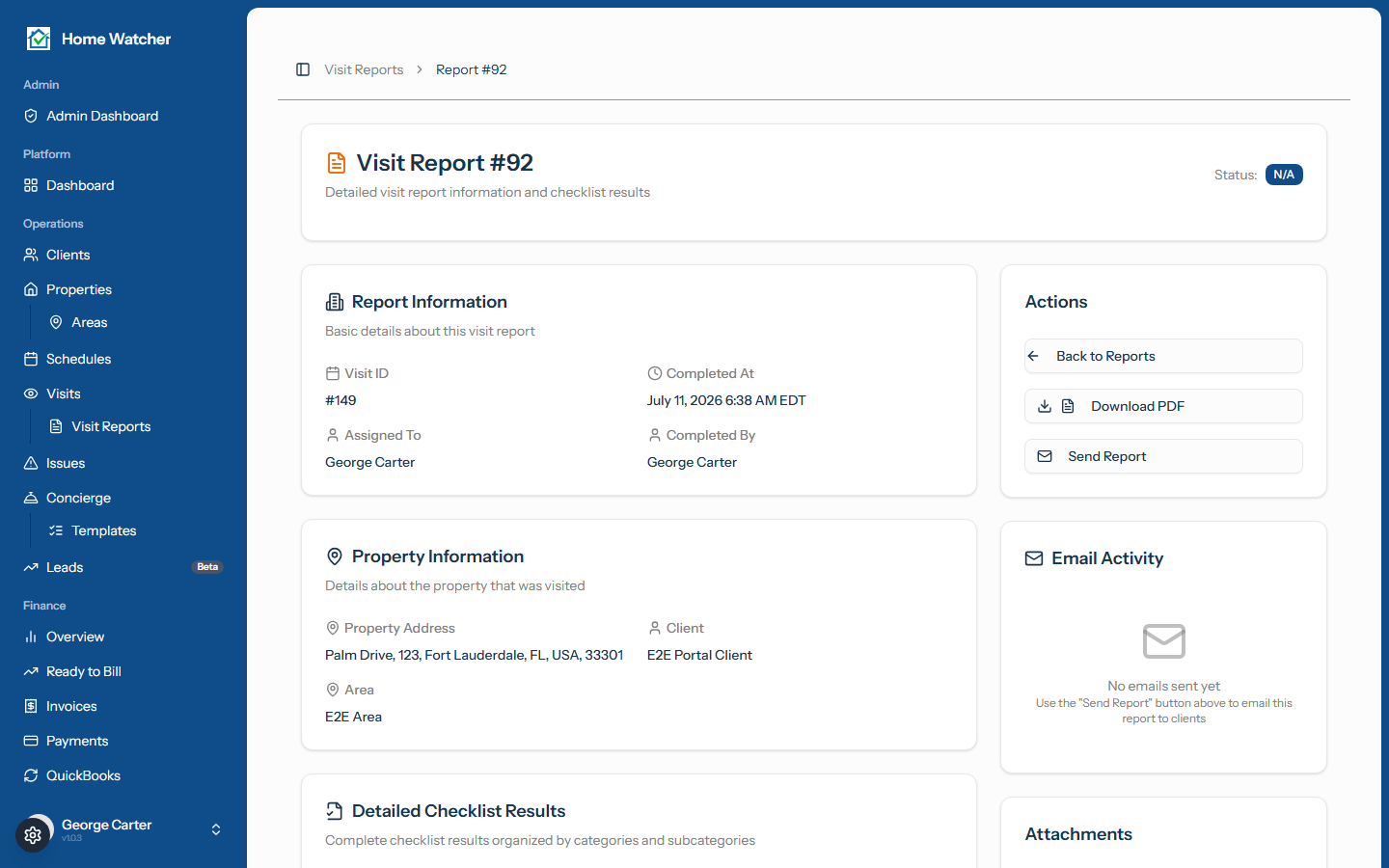Open QuickBooks in sidebar

pyautogui.click(x=123, y=775)
